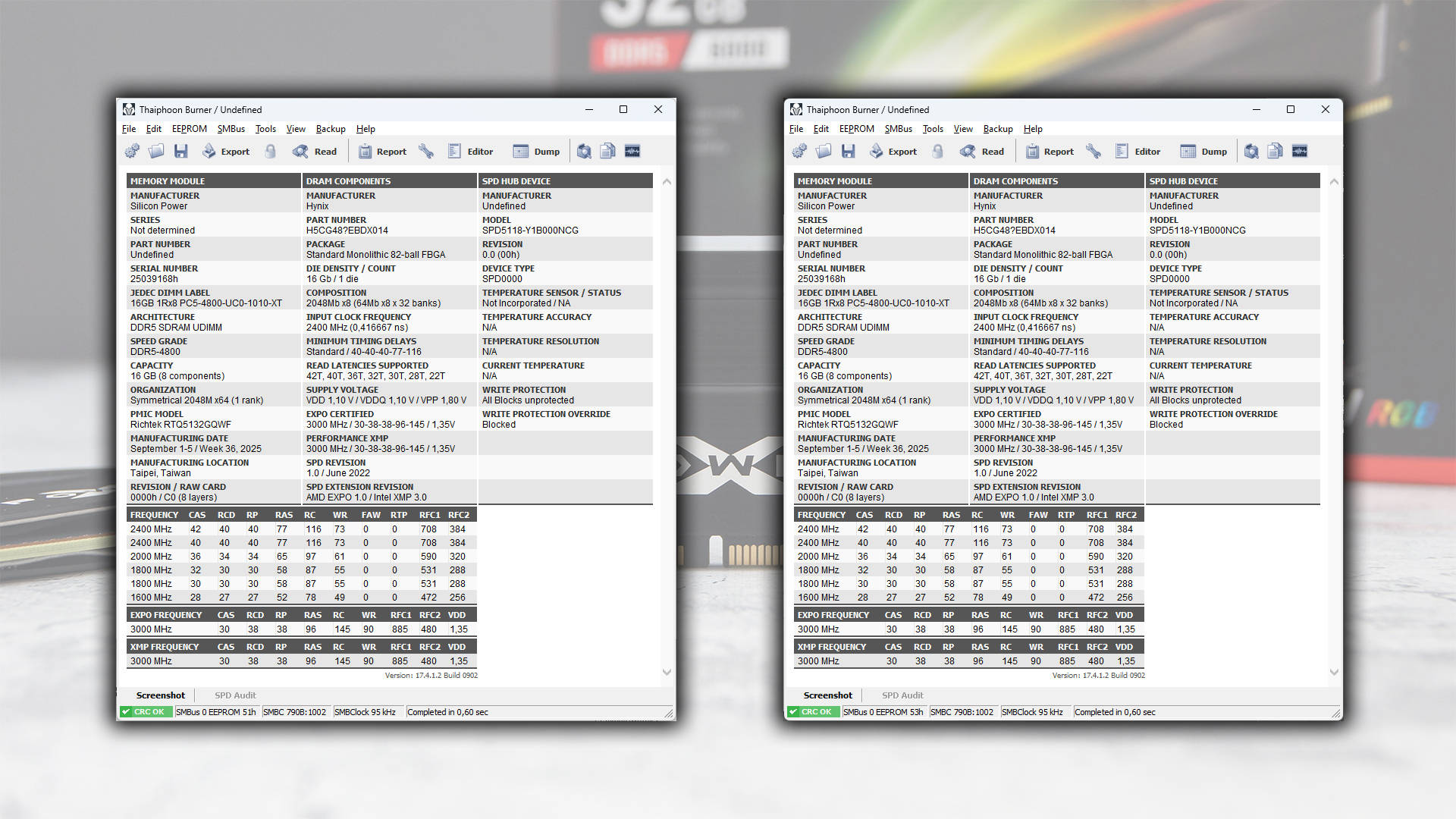
Task: Select the Screenshot tab in right window
Action: [827, 695]
